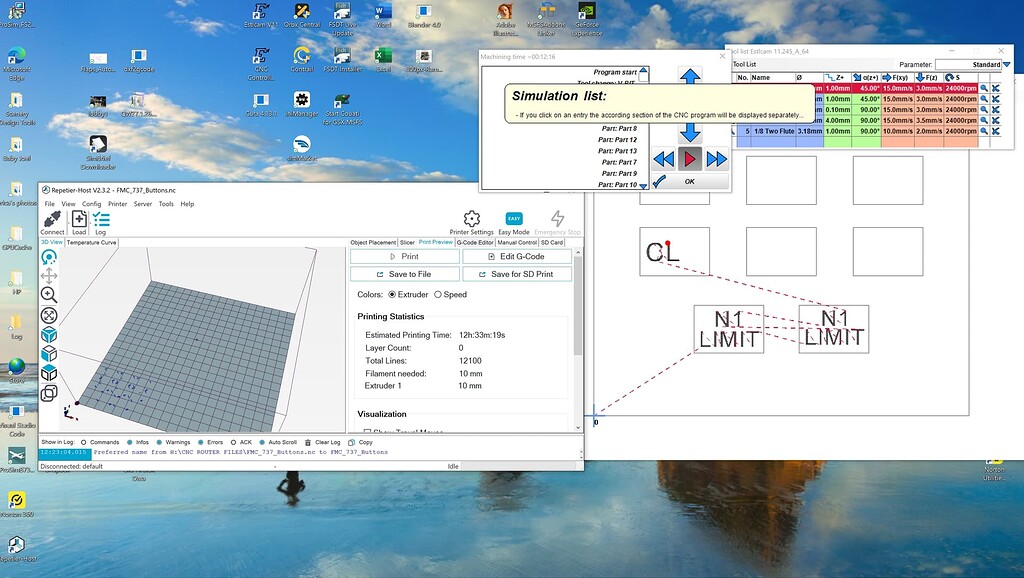Open Printer Settings gear icon
The image size is (1024, 578).
(x=471, y=219)
